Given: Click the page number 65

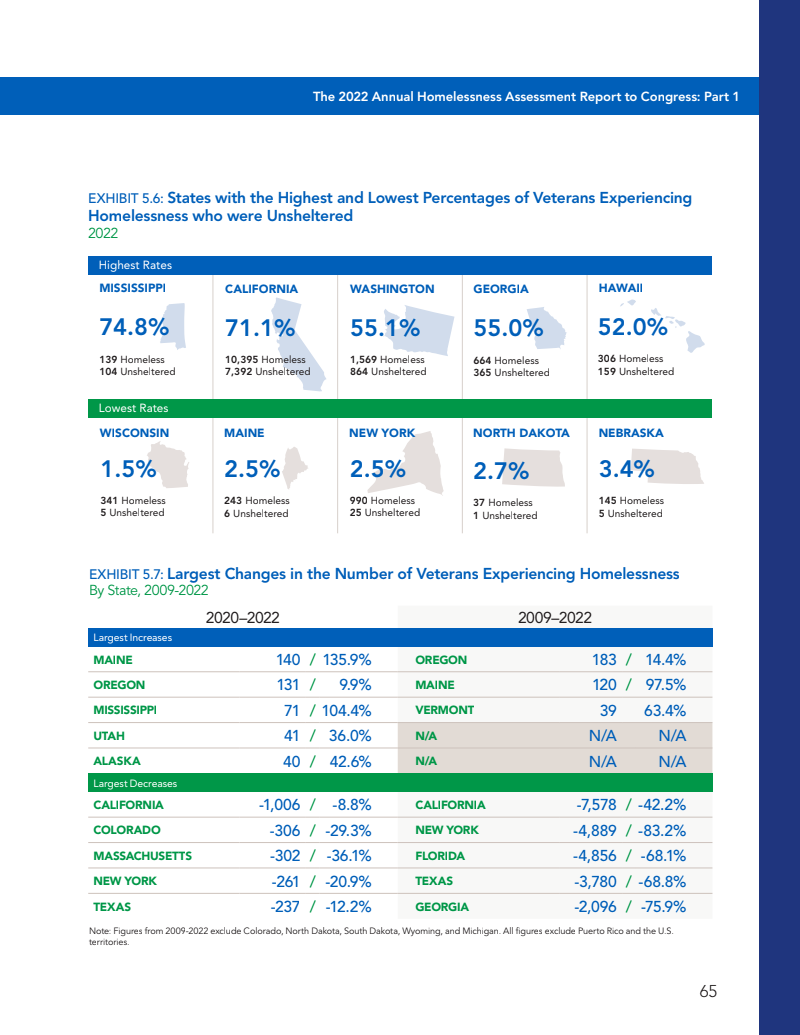Looking at the screenshot, I should point(708,991).
